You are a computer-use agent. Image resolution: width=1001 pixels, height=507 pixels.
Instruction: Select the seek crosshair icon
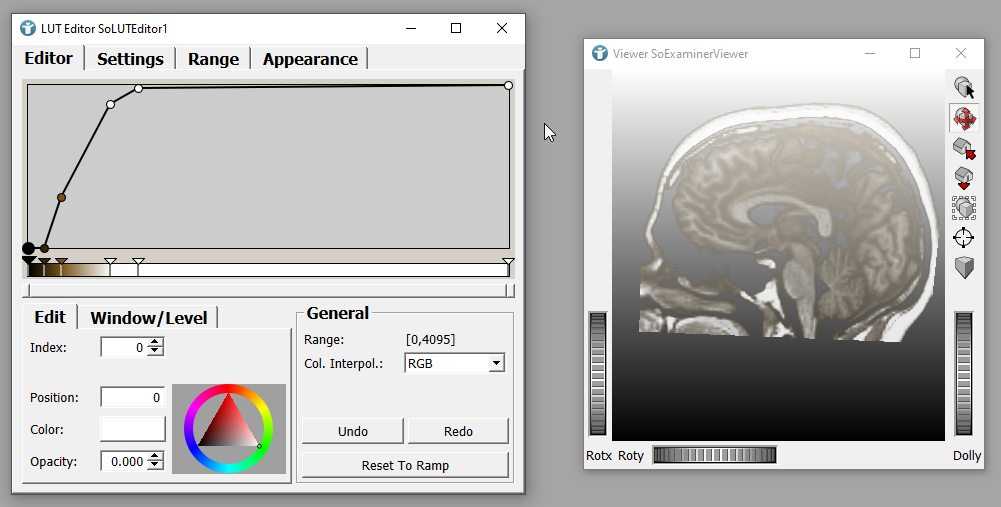tap(964, 237)
